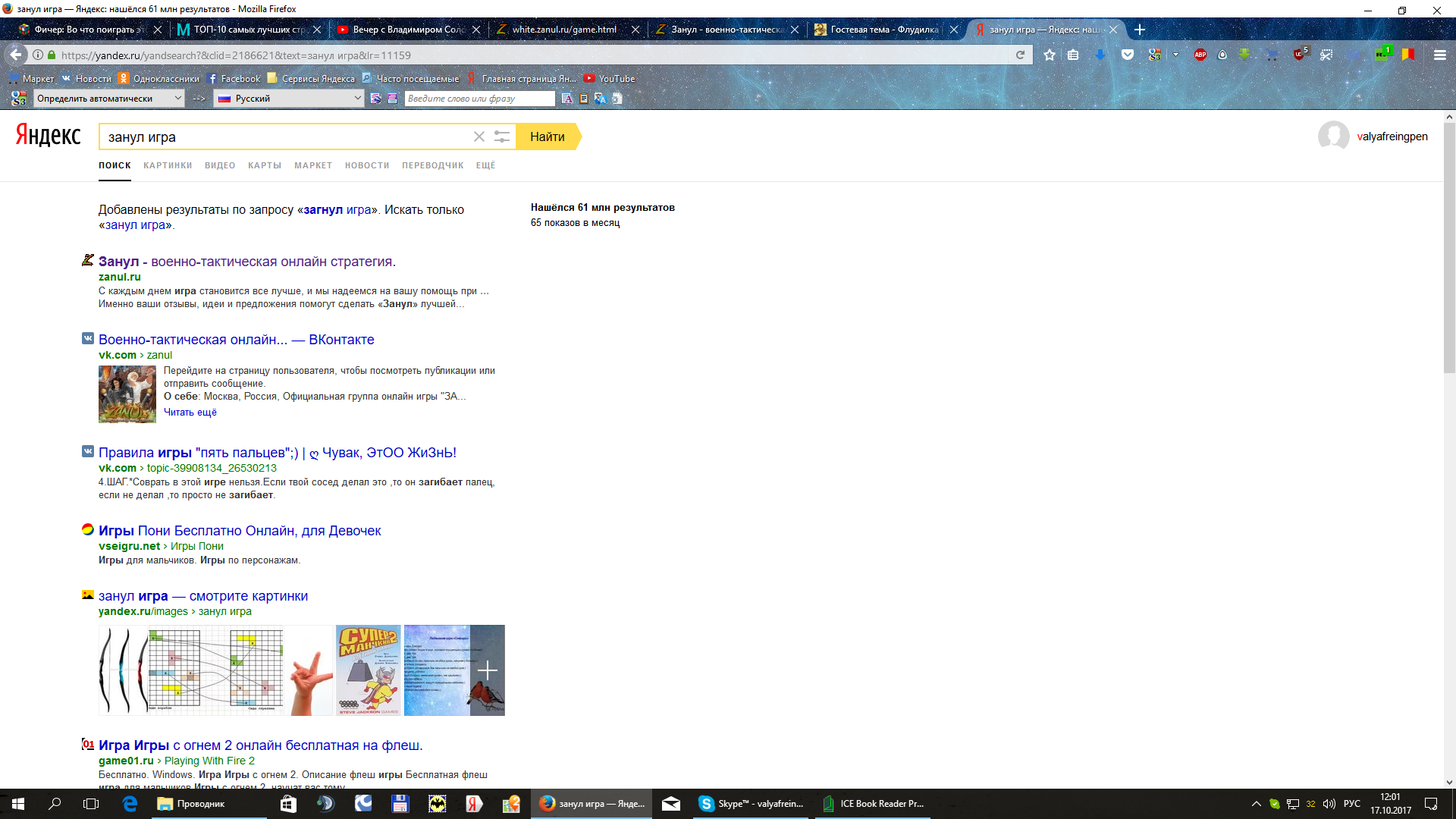Open Windows Store from the taskbar
The height and width of the screenshot is (819, 1456).
[x=288, y=804]
